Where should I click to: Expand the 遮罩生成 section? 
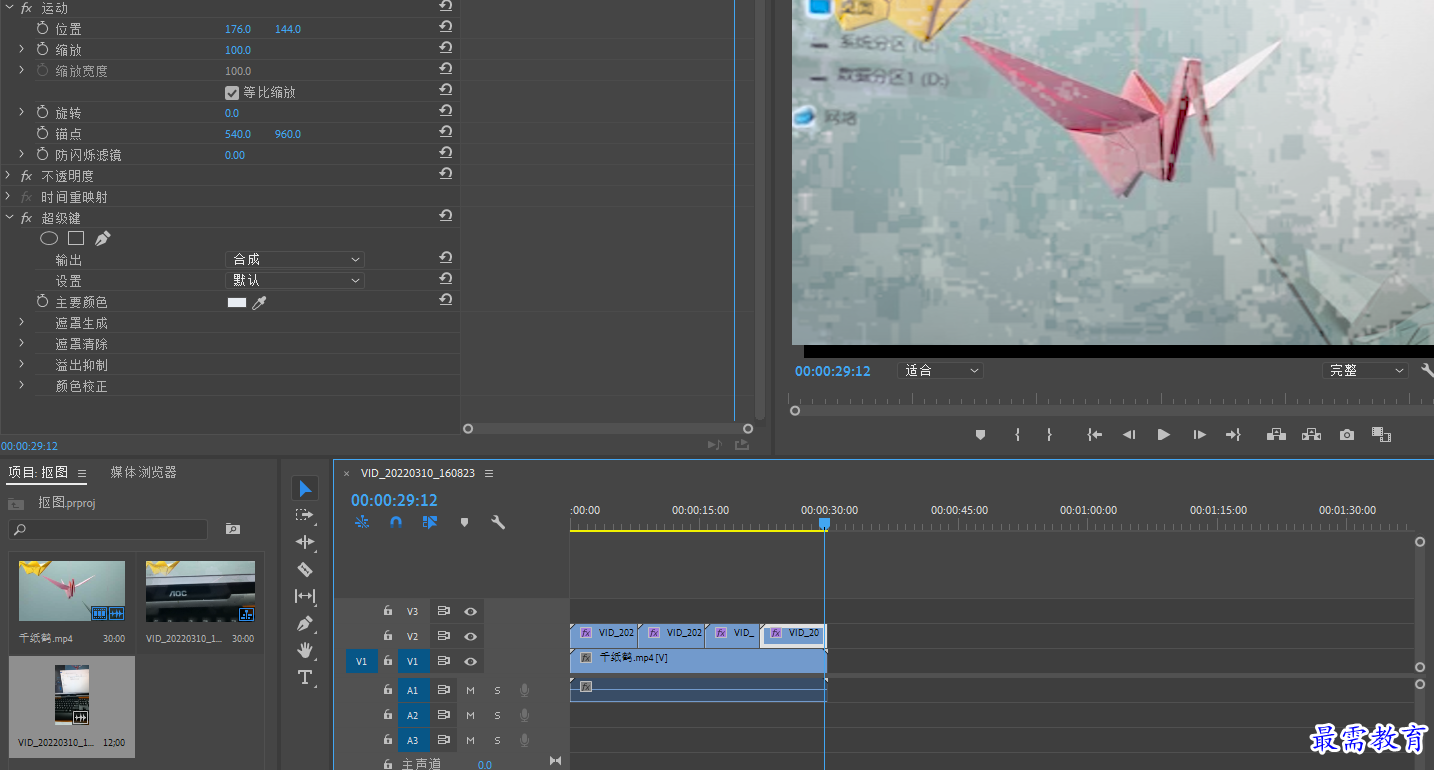coord(22,322)
